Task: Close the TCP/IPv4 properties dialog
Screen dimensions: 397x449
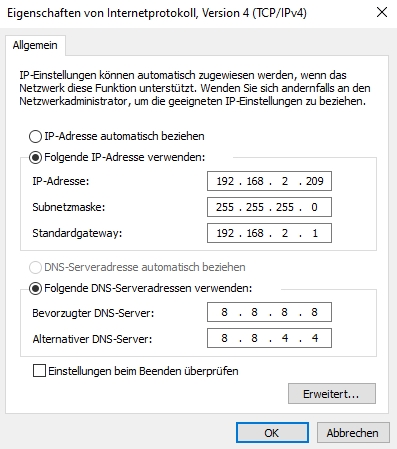Action: coord(382,12)
